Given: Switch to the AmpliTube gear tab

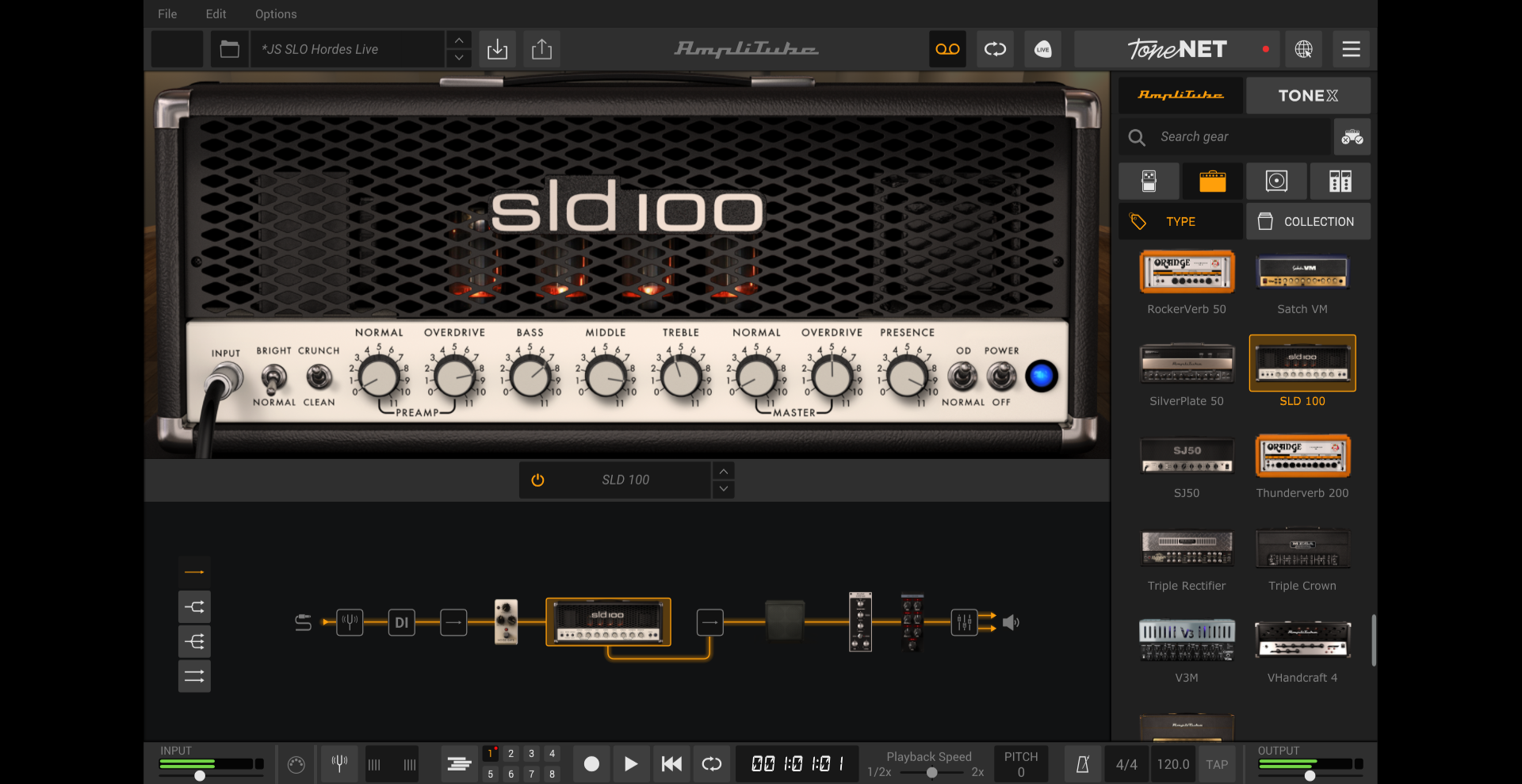Looking at the screenshot, I should click(x=1180, y=95).
